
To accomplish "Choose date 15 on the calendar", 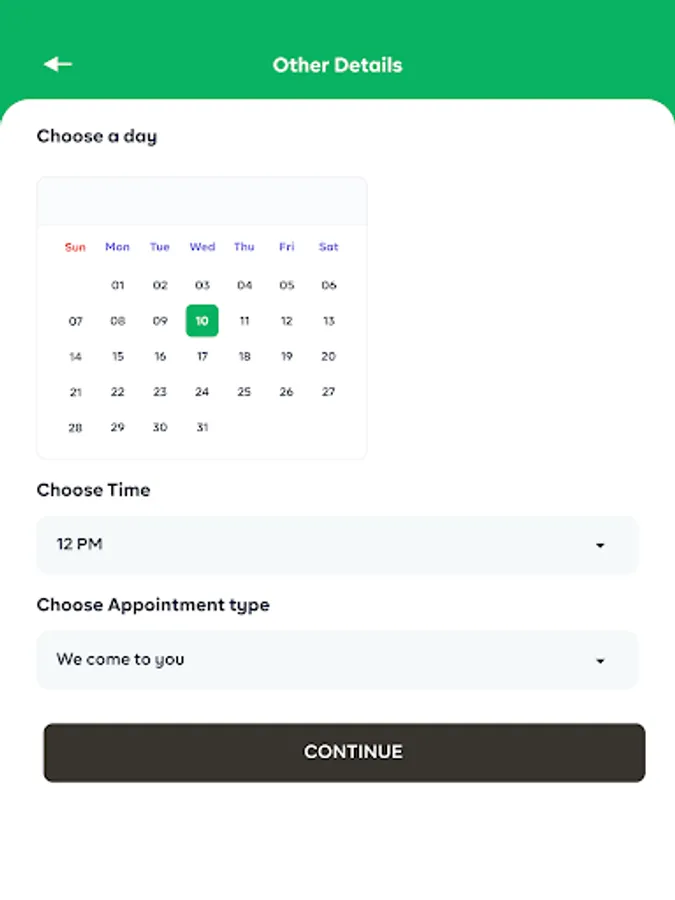I will point(118,357).
